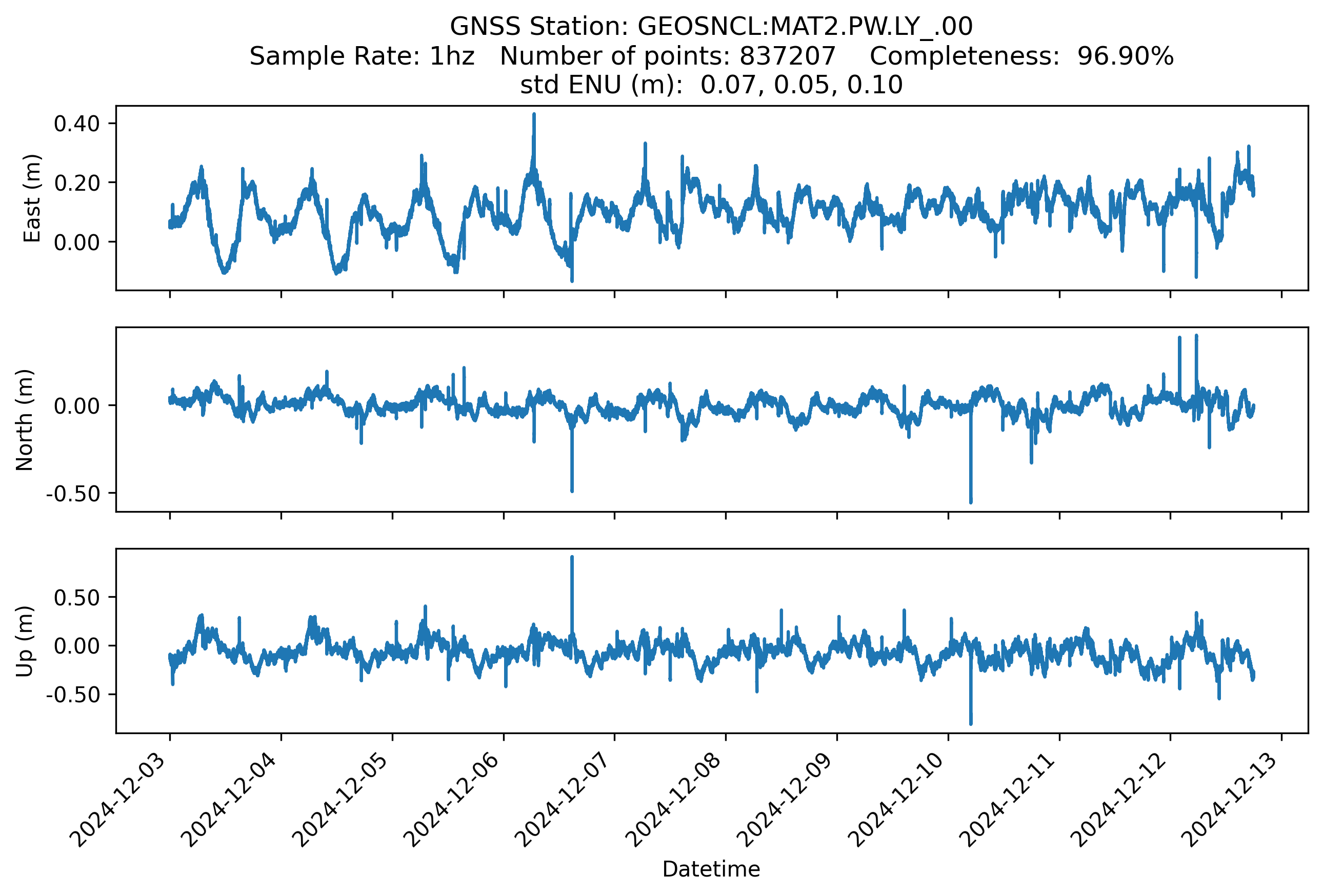Click the 'Completeness: 96.90%' text
Viewport: 1323px width, 896px height.
coord(1021,56)
